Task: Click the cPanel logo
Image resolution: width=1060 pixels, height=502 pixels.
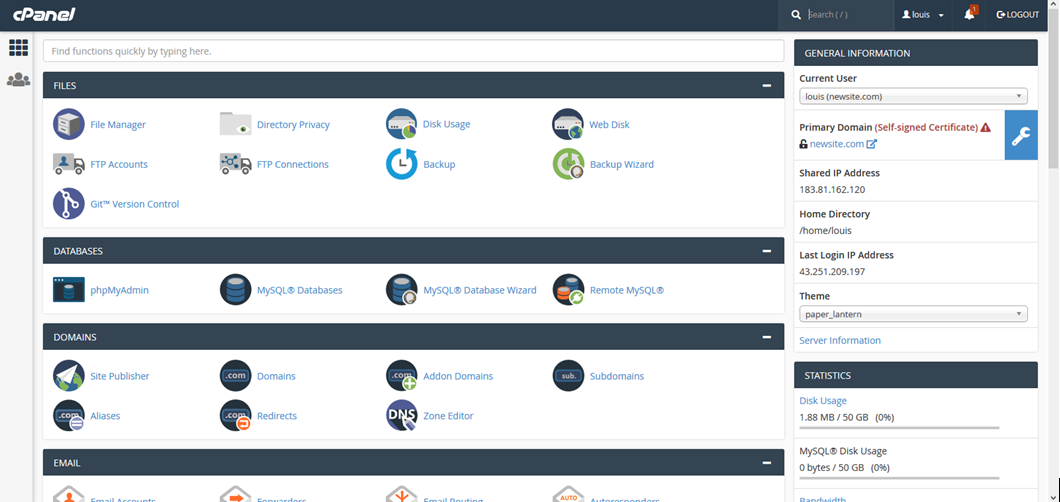Action: [44, 14]
